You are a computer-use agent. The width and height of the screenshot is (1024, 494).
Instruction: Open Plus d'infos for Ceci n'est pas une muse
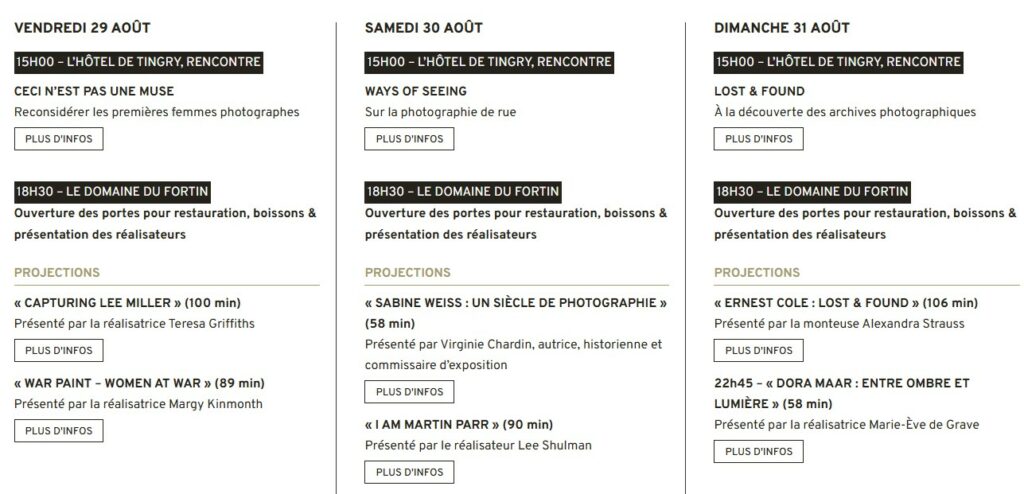pyautogui.click(x=59, y=139)
